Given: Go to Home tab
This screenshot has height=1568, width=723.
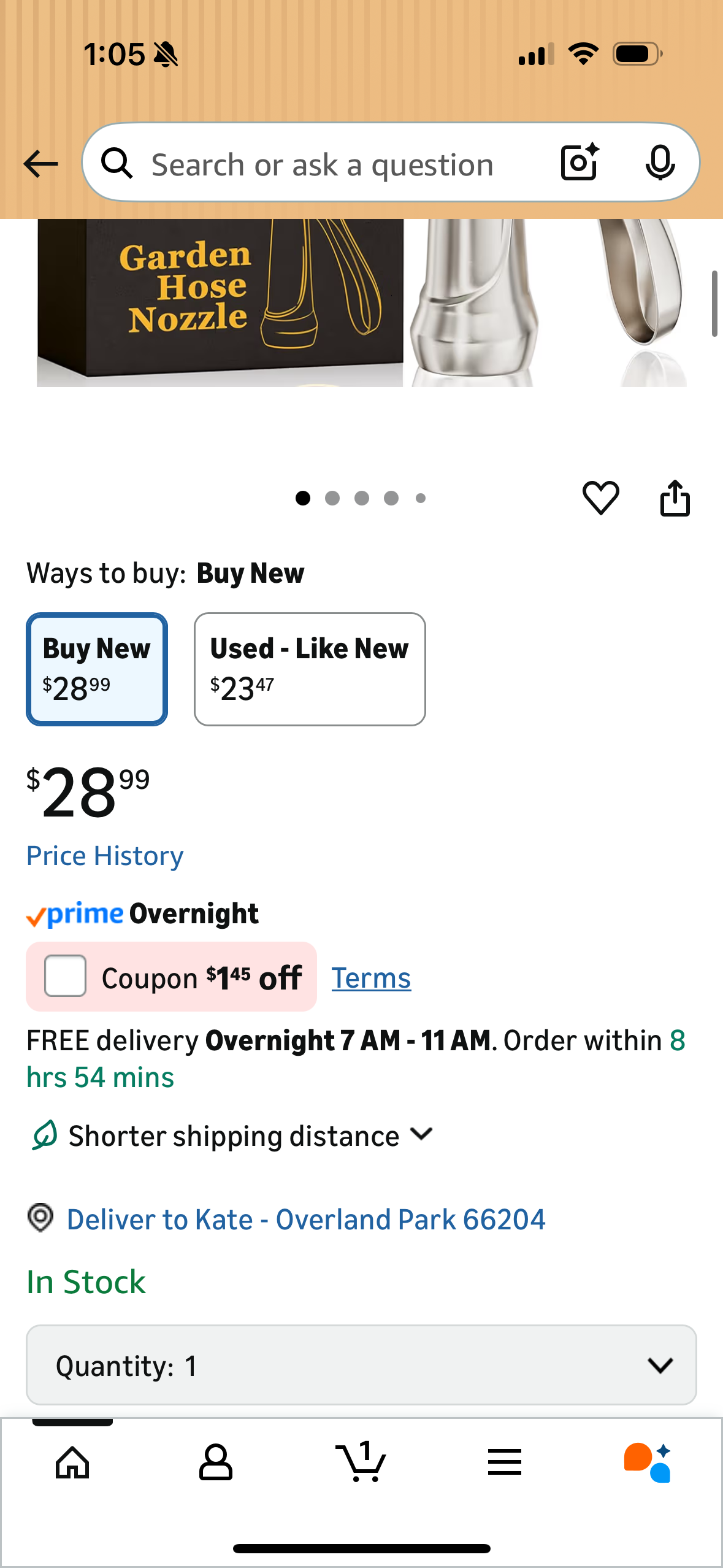Looking at the screenshot, I should (x=72, y=1462).
